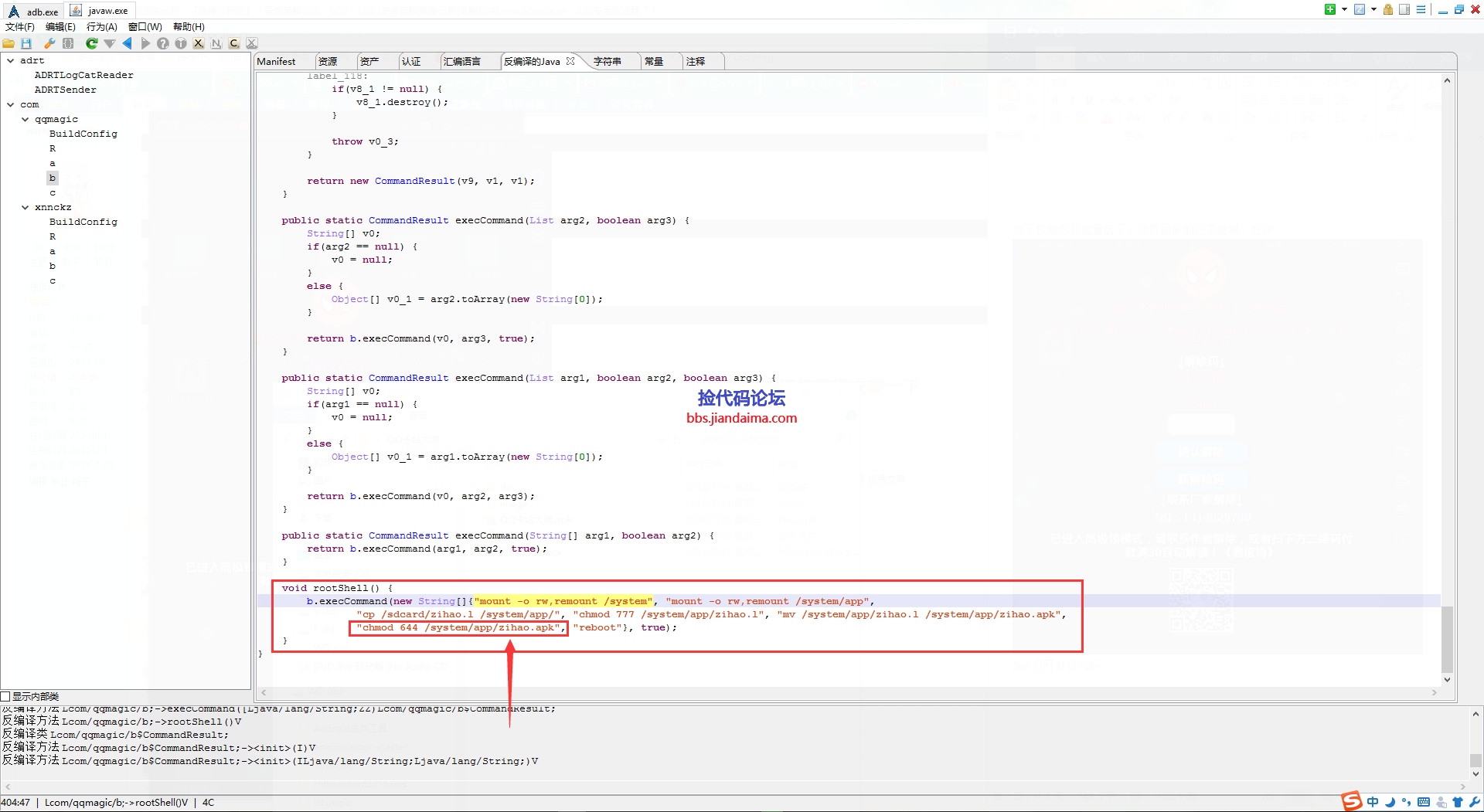Click the grayed-out X delete toolbar icon
The width and height of the screenshot is (1484, 812).
(252, 44)
